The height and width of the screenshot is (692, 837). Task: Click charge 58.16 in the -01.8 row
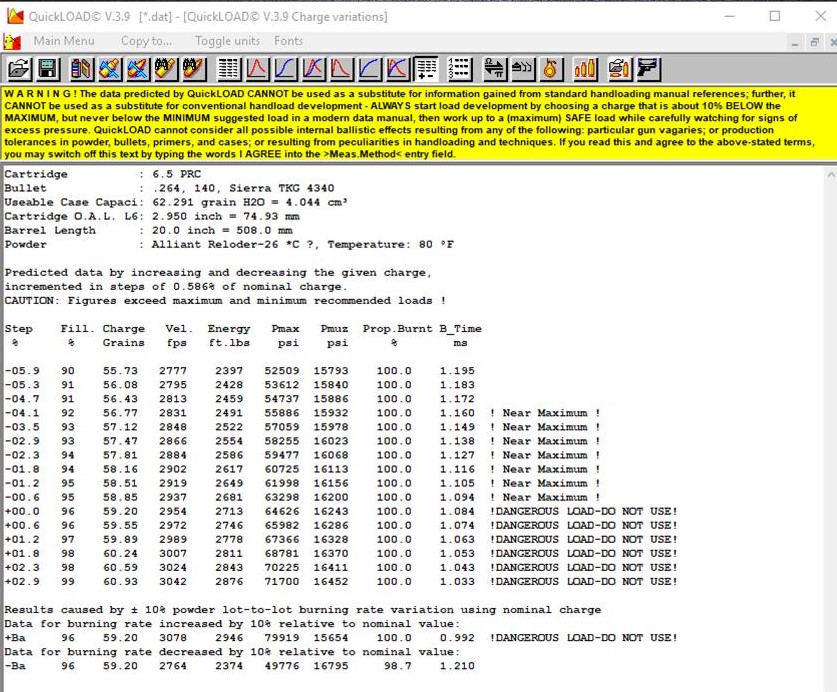pyautogui.click(x=120, y=469)
